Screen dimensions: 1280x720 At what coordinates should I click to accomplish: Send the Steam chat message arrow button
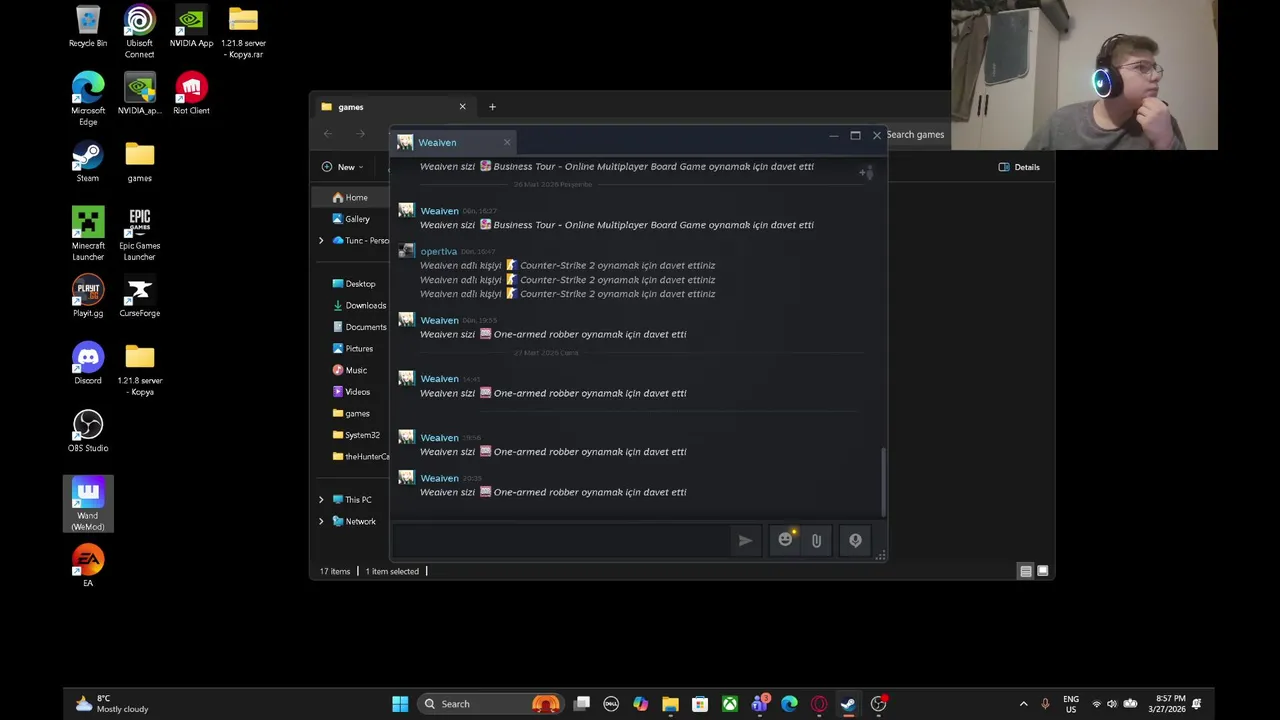click(745, 540)
